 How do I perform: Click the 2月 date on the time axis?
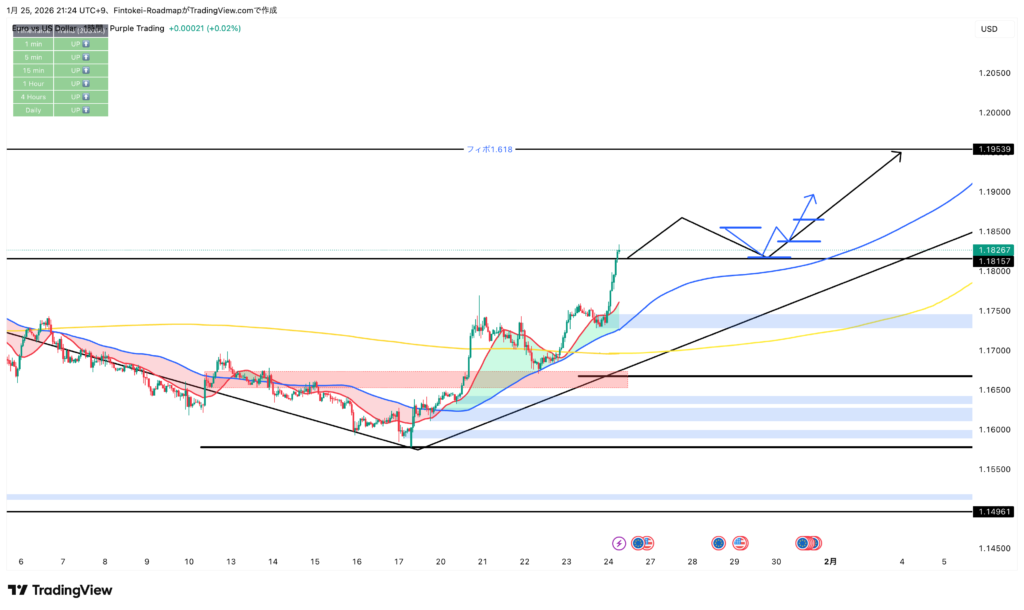coord(830,562)
